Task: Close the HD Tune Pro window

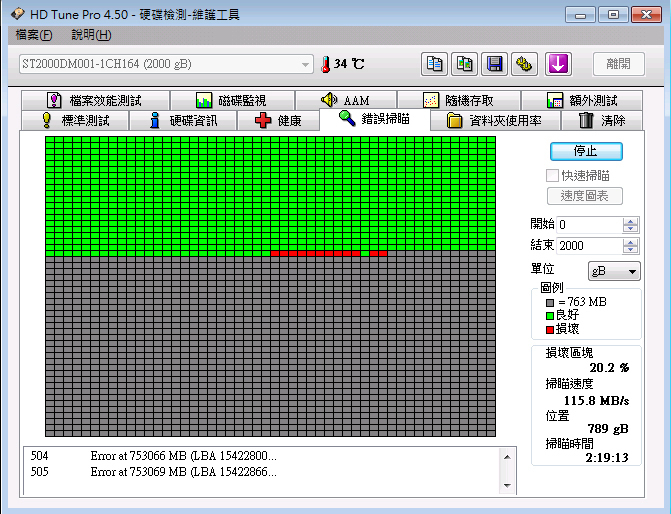Action: pos(646,15)
